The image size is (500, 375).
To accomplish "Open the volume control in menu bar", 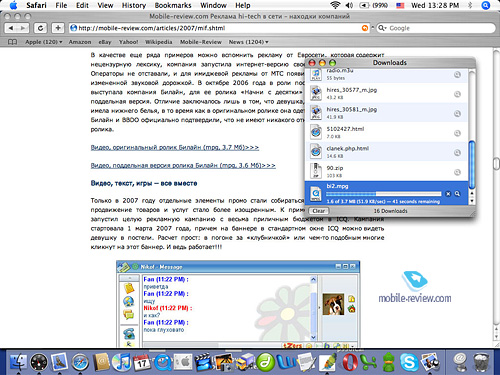I will tap(349, 5).
